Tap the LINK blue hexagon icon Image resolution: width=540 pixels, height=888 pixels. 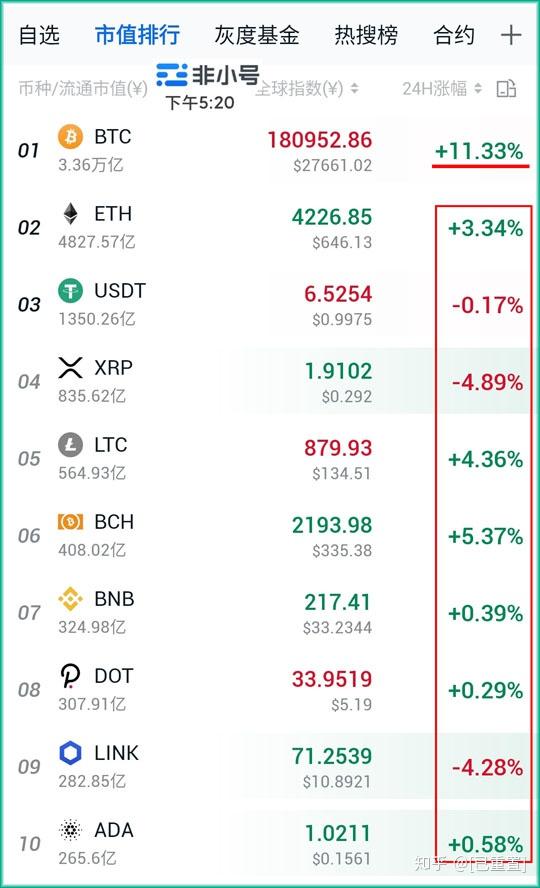(70, 753)
